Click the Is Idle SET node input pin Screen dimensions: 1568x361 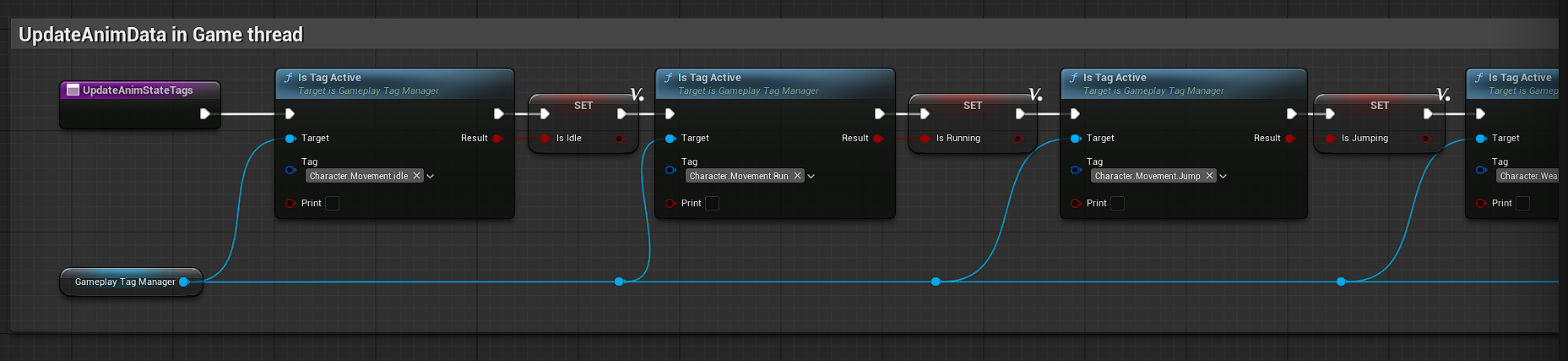point(545,138)
